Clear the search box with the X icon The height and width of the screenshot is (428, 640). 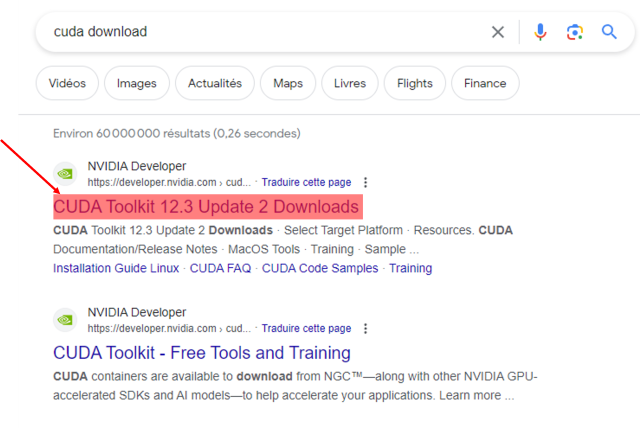498,32
